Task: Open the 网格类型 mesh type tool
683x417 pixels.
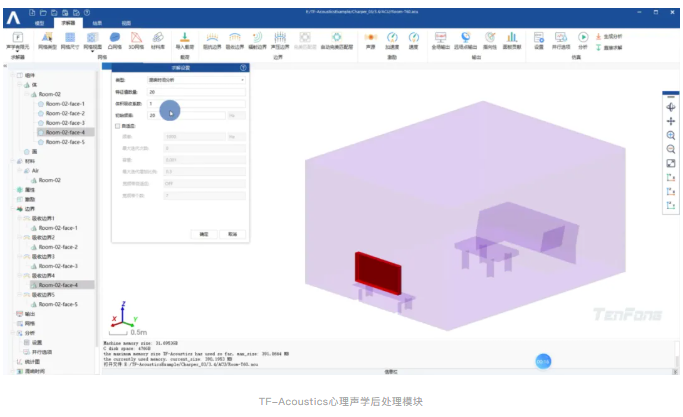Action: (47, 37)
